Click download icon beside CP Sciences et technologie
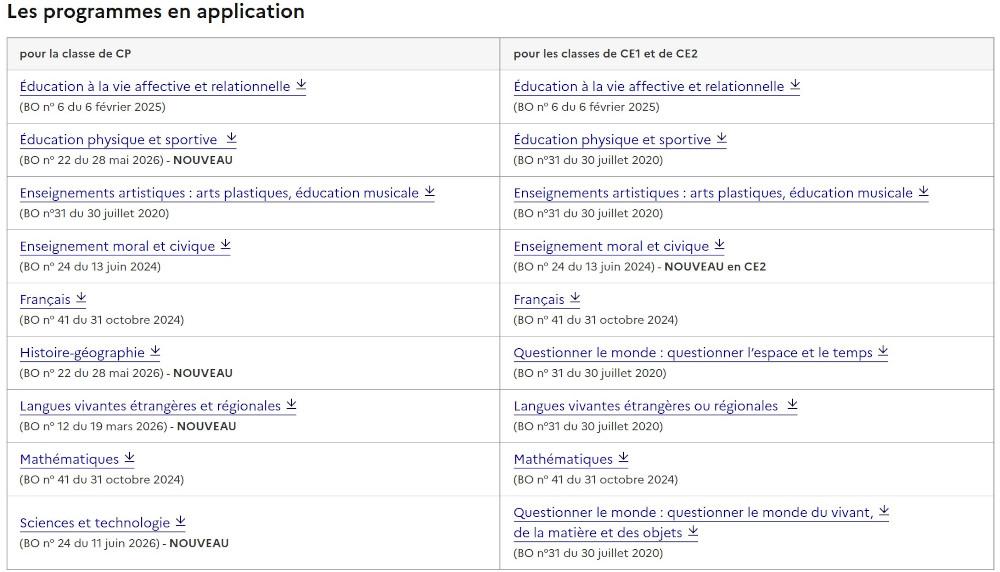The height and width of the screenshot is (572, 1000). point(180,521)
